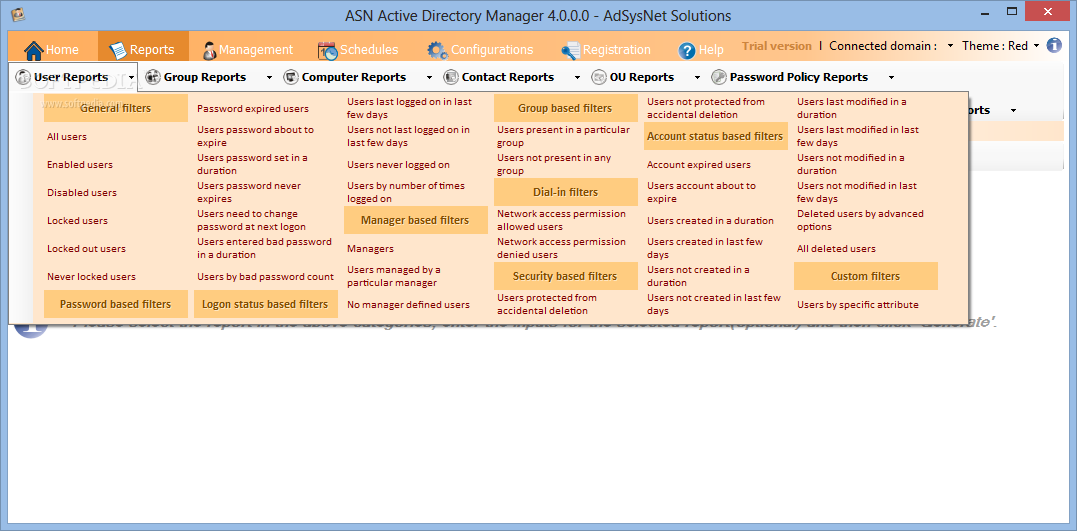Select Users password about to expire
The height and width of the screenshot is (531, 1077).
coord(256,136)
